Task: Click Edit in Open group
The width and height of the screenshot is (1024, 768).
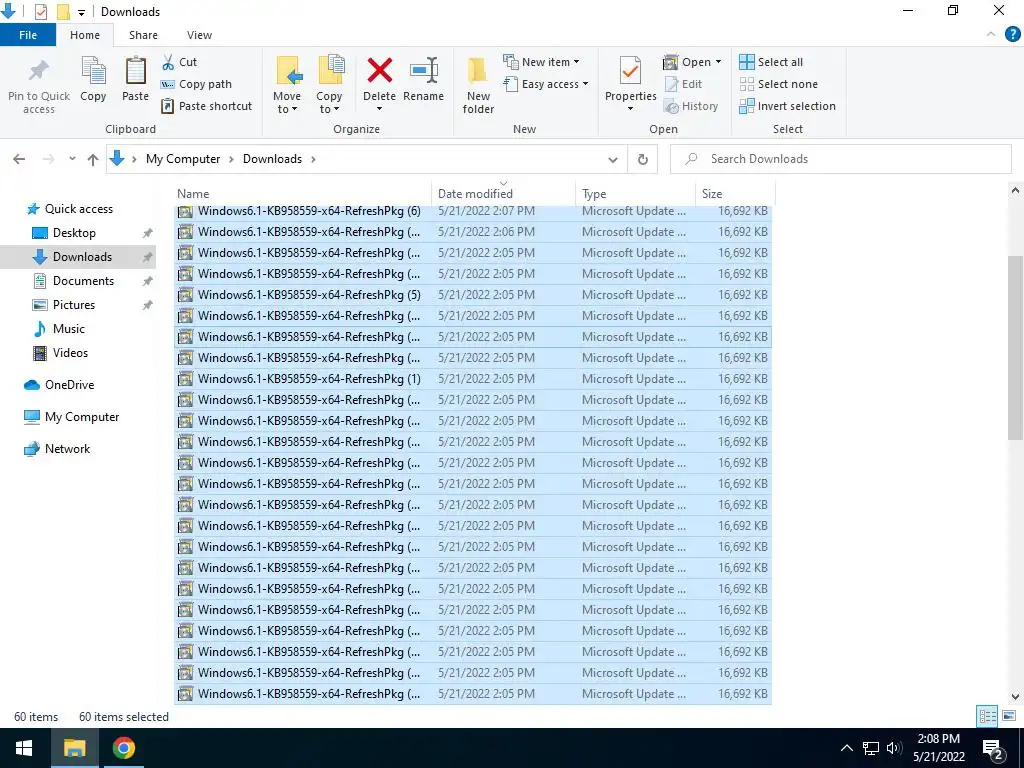Action: pos(683,84)
